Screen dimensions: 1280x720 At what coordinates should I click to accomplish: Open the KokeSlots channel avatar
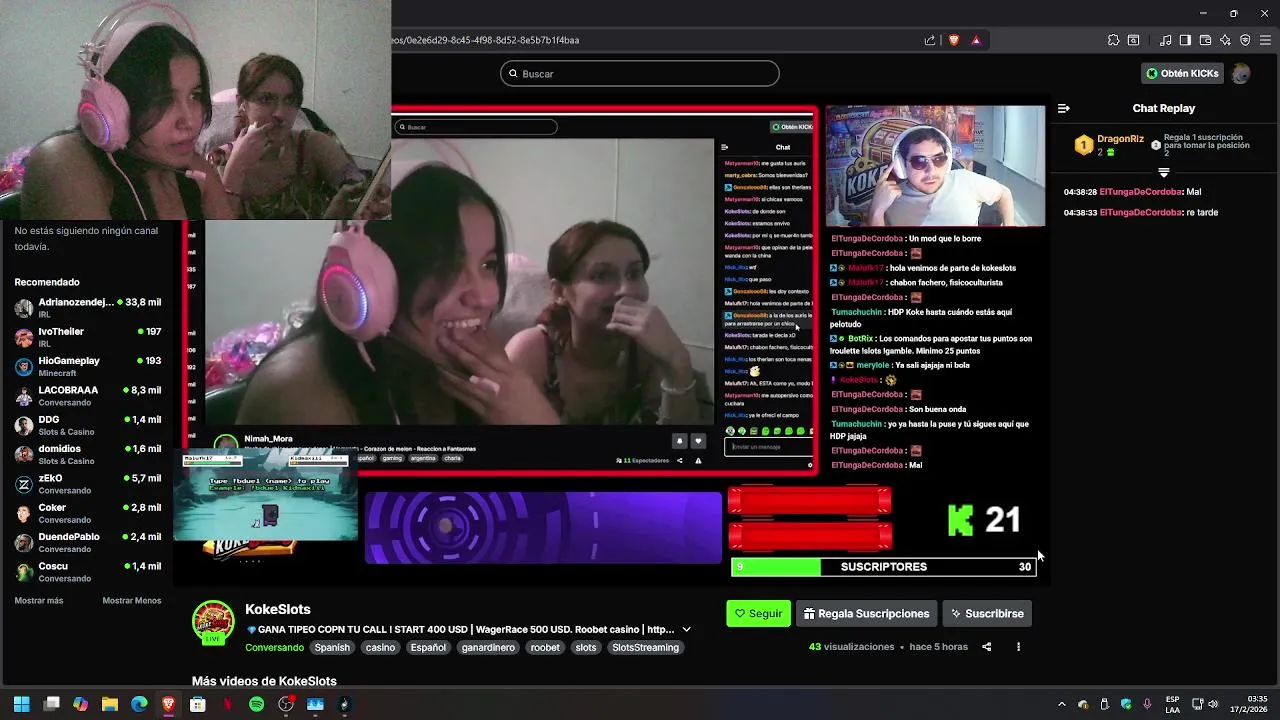(x=213, y=622)
